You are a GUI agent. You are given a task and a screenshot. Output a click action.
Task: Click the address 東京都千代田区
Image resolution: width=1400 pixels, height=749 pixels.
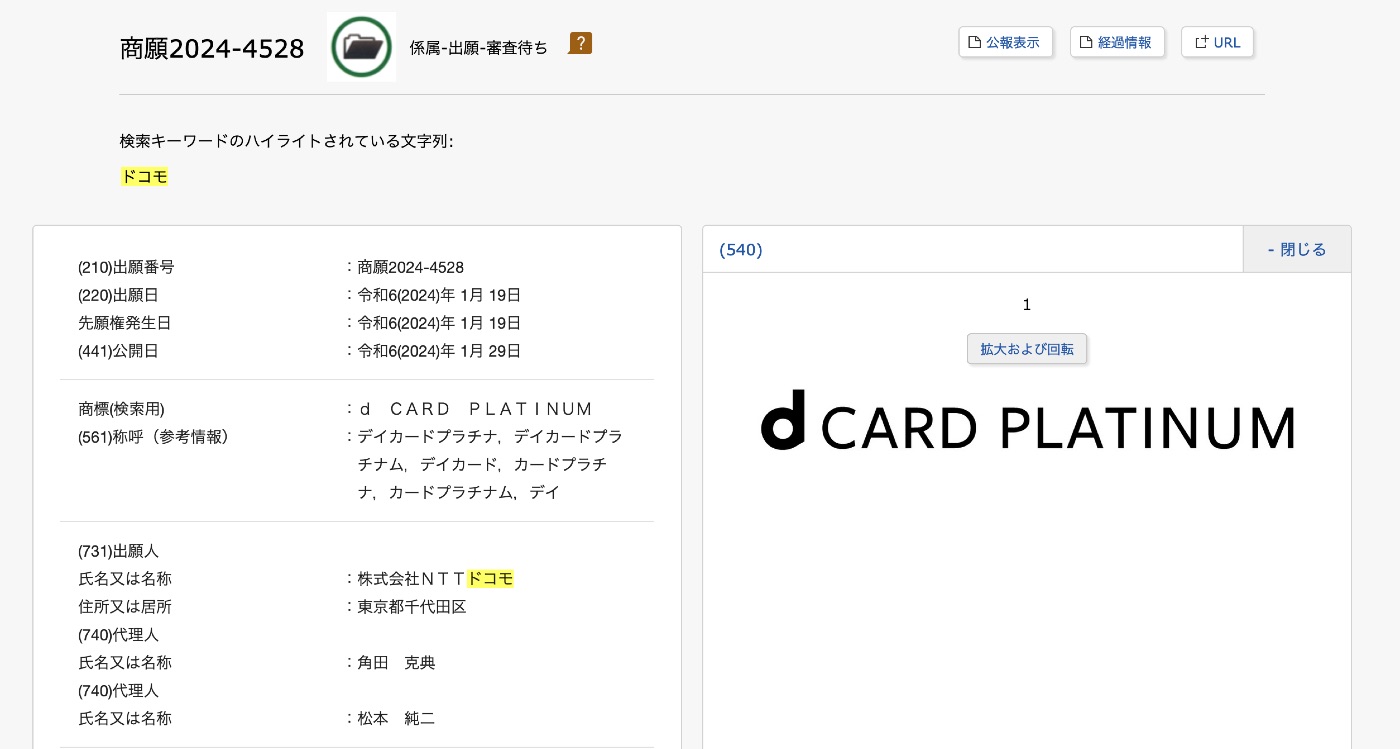(412, 607)
